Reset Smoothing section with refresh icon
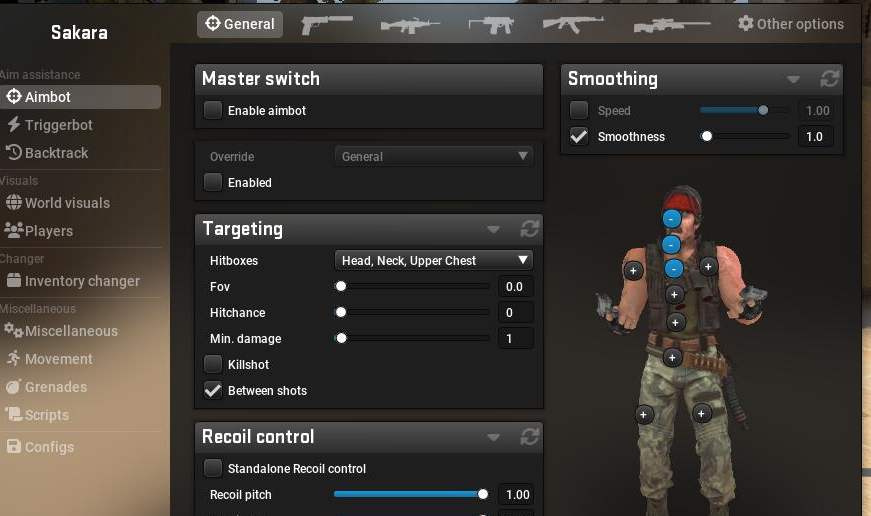Image resolution: width=871 pixels, height=516 pixels. (x=829, y=78)
